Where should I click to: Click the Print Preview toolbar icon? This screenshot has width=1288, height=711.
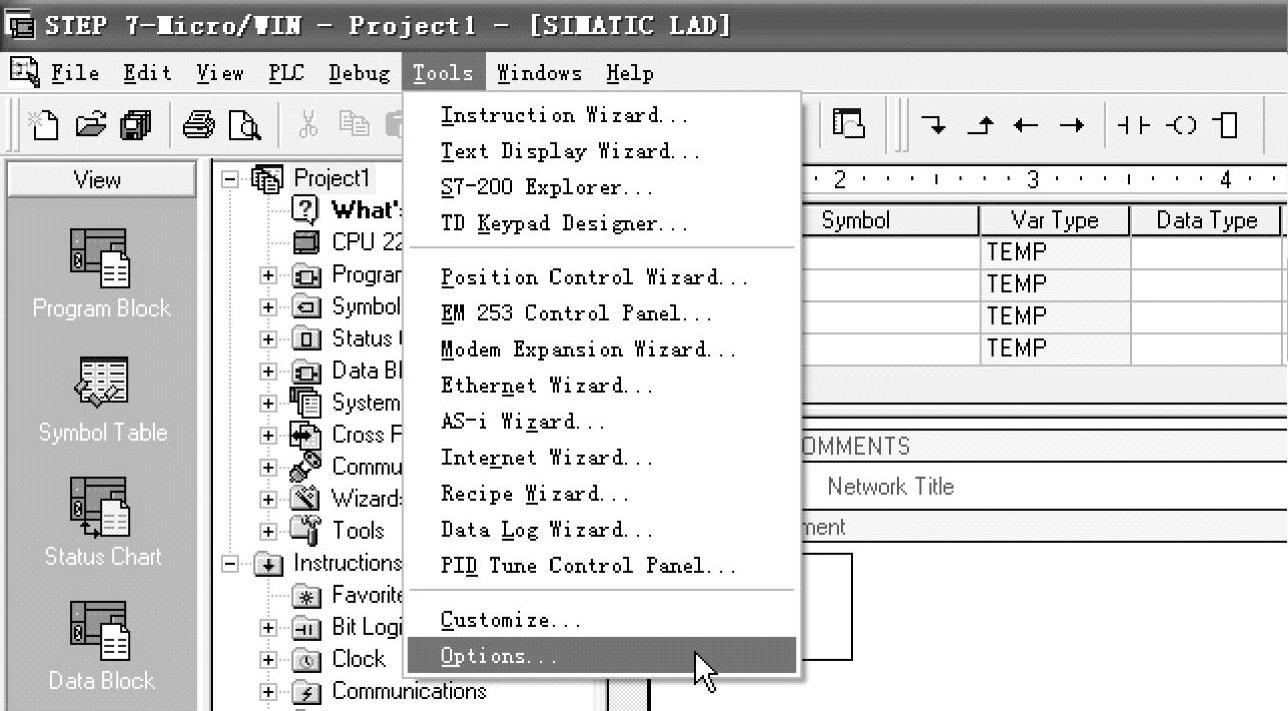[x=244, y=126]
